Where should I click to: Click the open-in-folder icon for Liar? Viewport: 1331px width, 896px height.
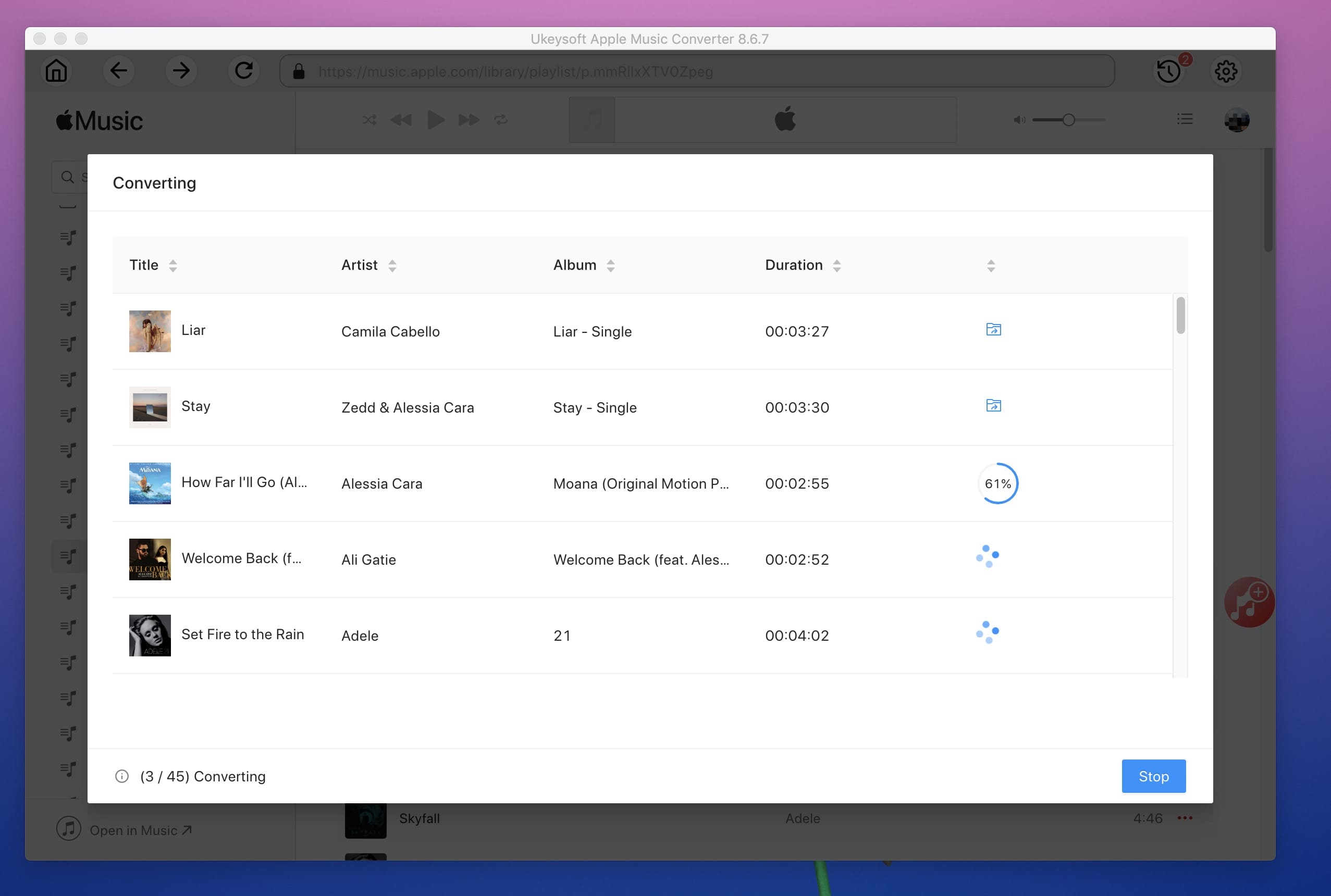[x=993, y=329]
